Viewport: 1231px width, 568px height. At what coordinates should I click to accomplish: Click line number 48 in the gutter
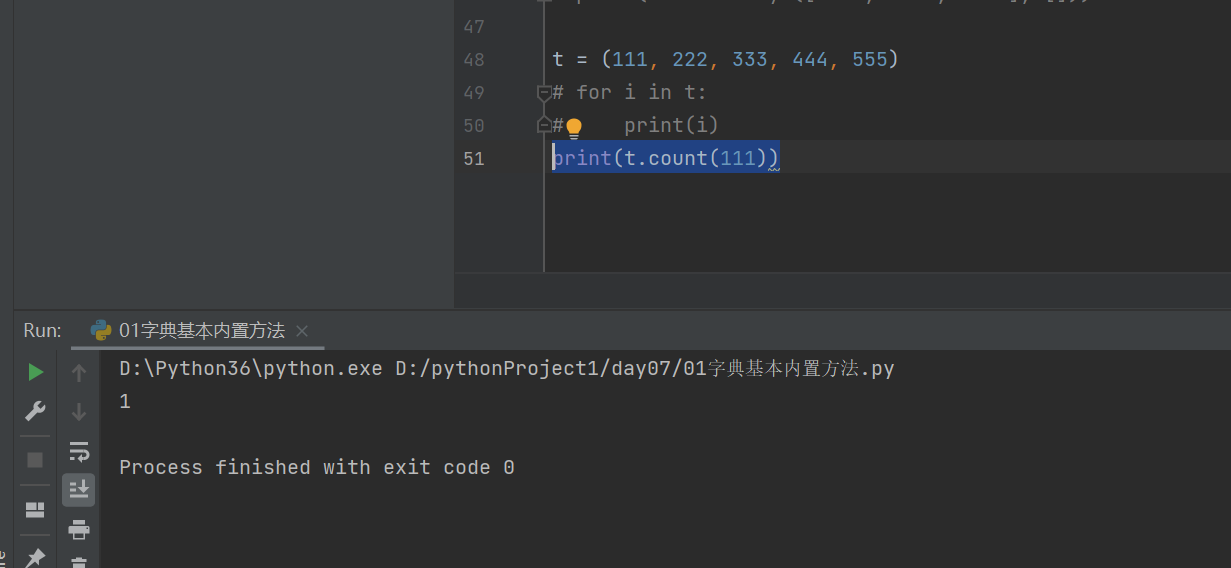click(x=474, y=60)
